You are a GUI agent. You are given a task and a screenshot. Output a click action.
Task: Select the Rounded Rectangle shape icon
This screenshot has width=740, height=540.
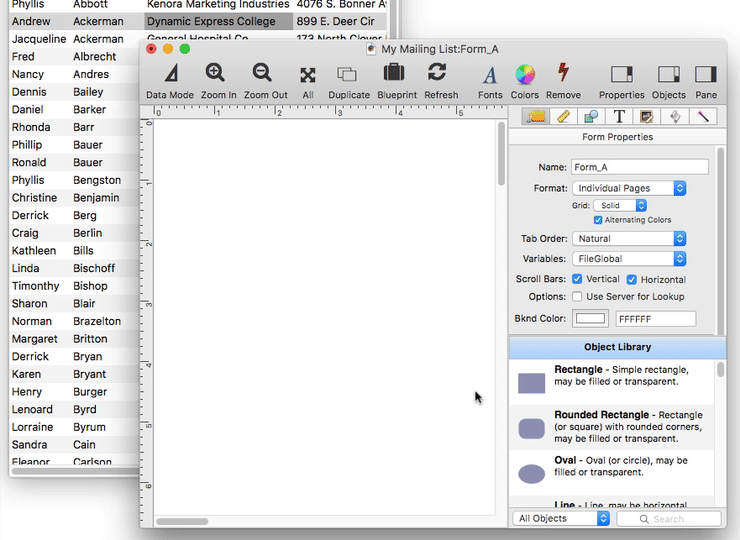tap(531, 429)
